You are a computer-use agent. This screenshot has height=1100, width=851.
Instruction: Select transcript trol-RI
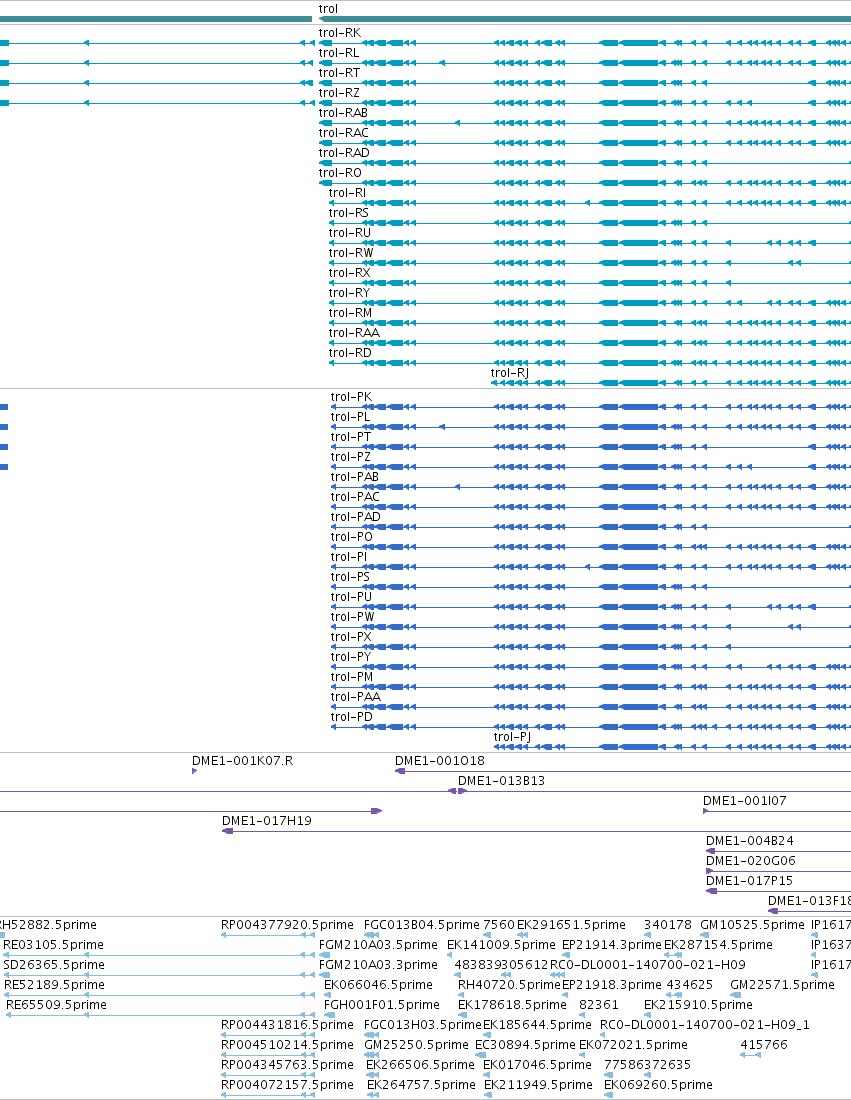click(347, 193)
